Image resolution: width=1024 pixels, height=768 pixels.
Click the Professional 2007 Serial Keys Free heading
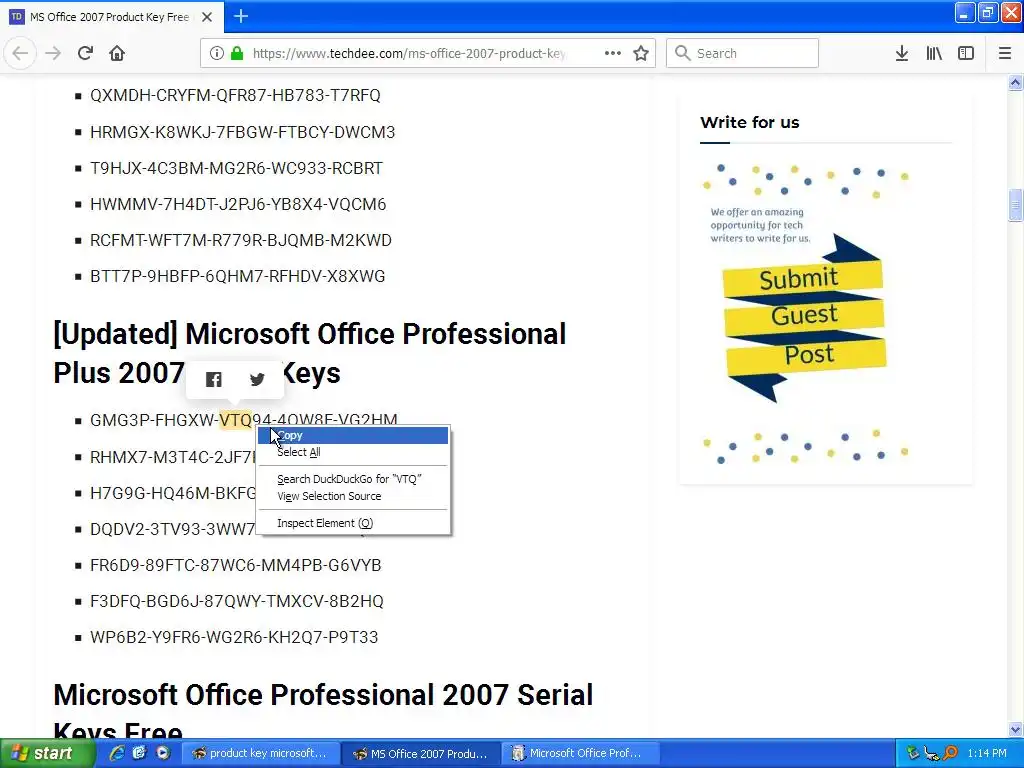pyautogui.click(x=323, y=712)
